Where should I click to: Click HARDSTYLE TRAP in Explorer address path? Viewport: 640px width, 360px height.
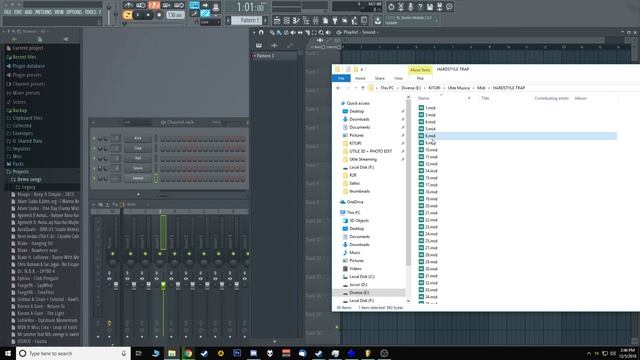click(x=509, y=88)
